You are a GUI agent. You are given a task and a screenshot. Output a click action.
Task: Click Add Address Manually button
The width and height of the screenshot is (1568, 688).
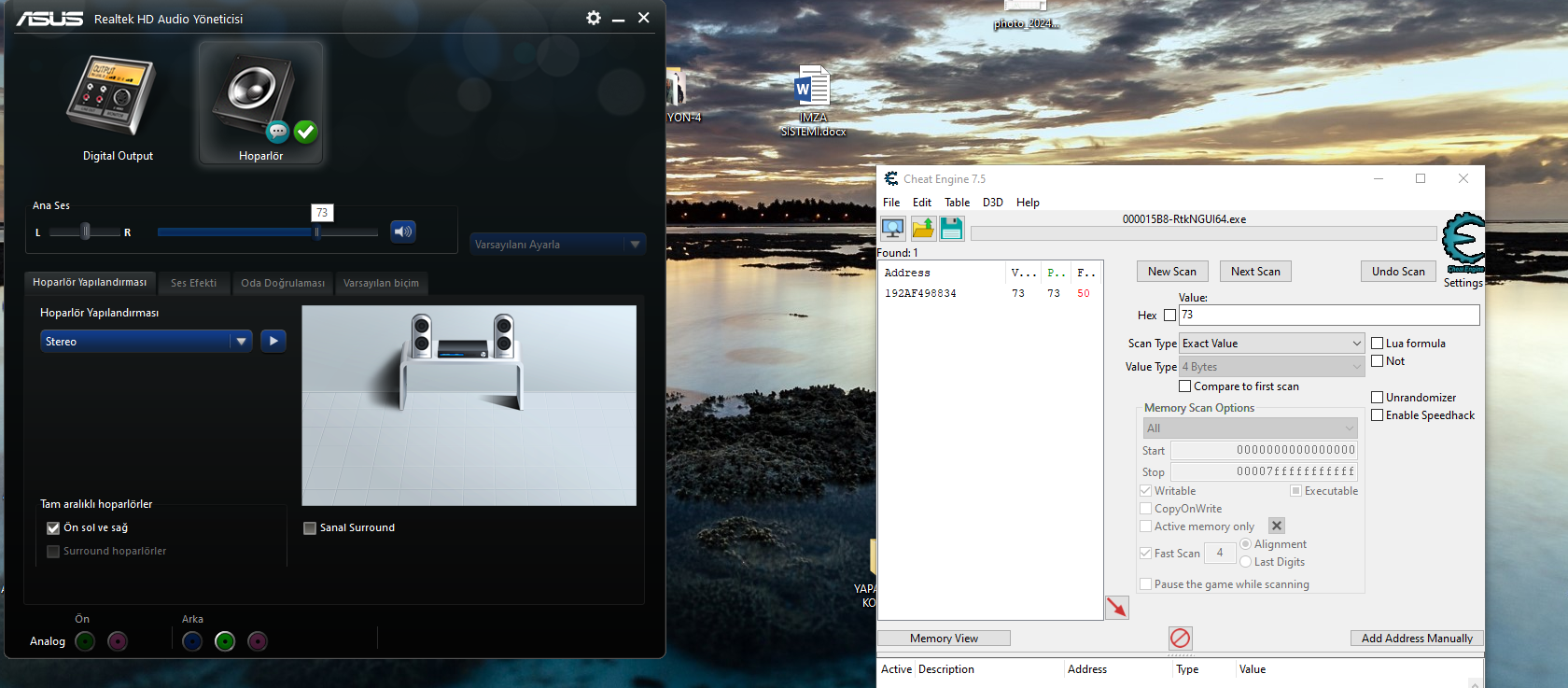(1417, 639)
